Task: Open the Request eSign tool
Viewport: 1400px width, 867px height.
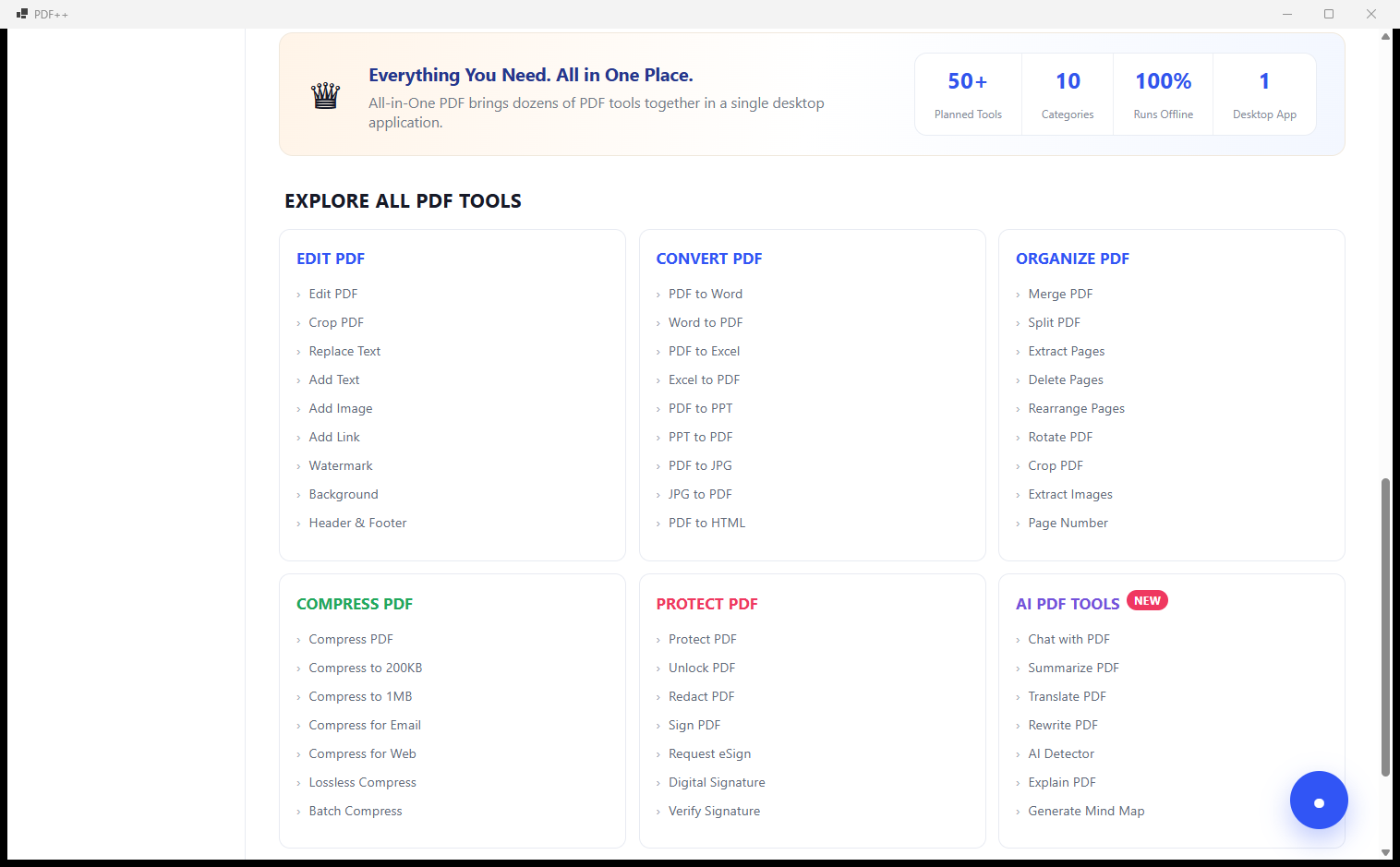Action: pos(709,753)
